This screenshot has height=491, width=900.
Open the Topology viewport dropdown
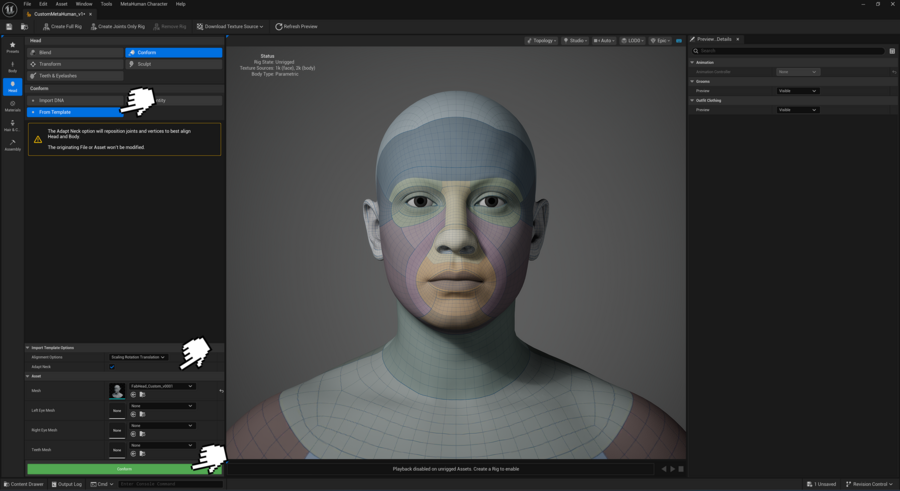(542, 41)
